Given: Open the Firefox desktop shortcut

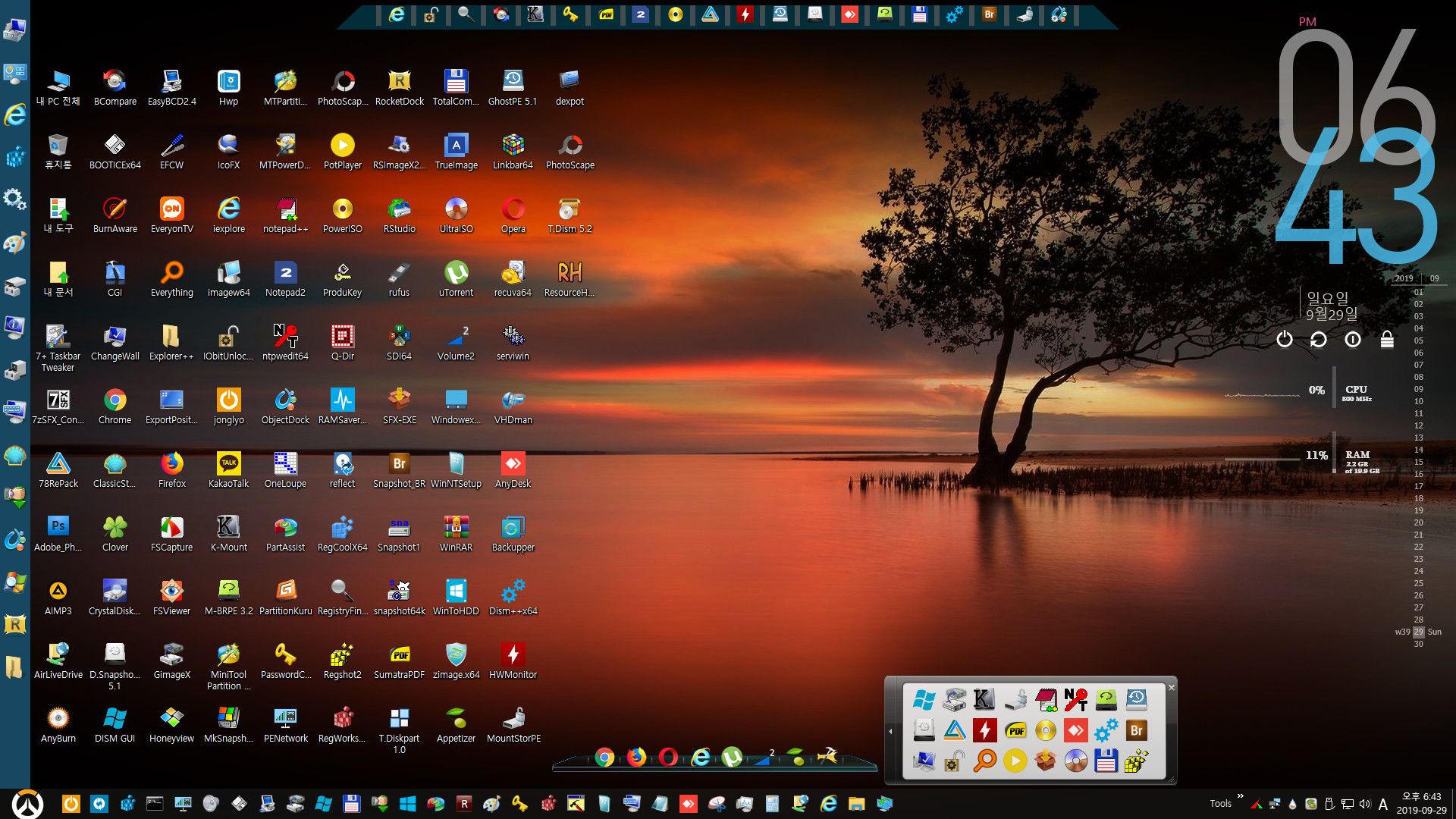Looking at the screenshot, I should point(171,470).
